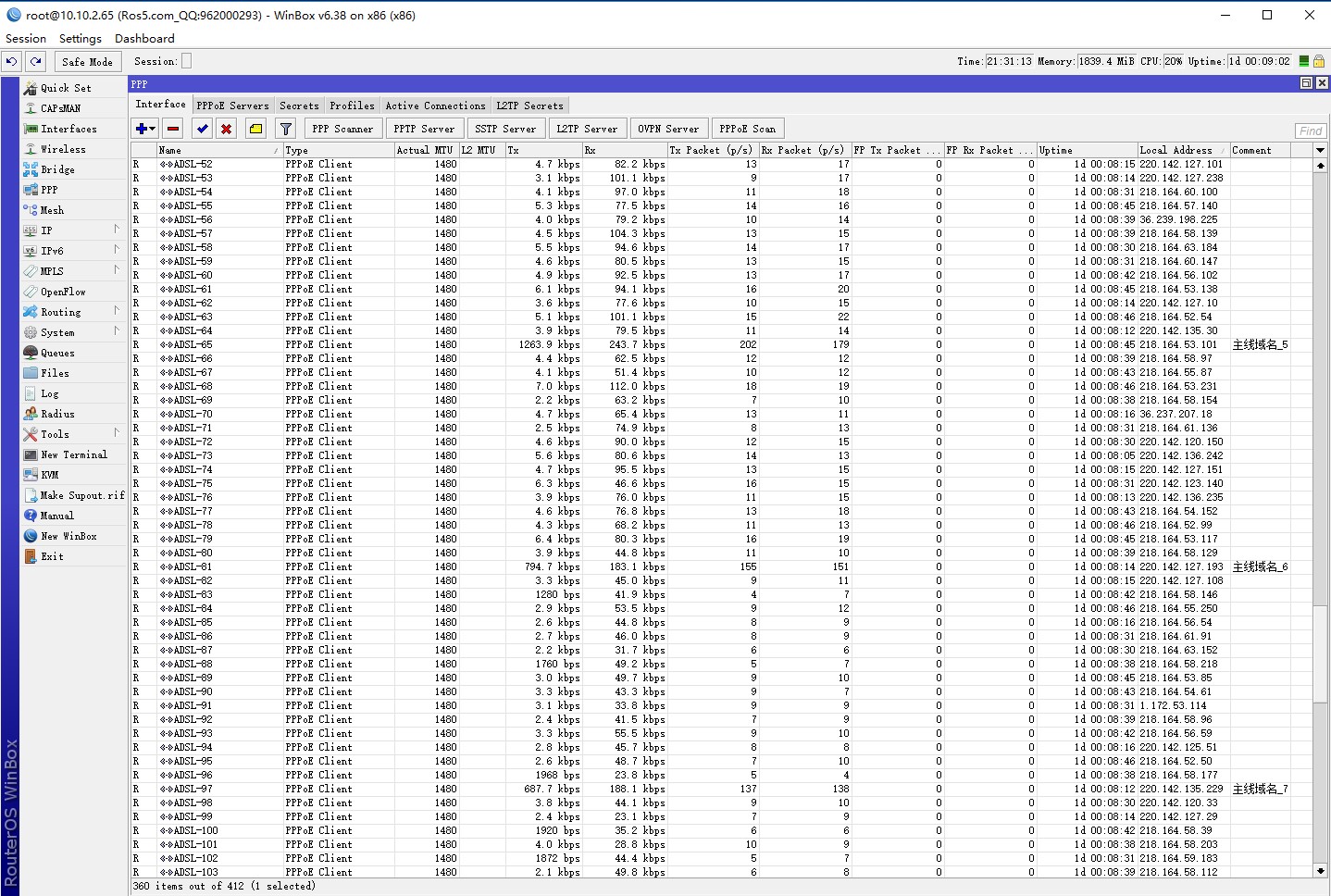Click the red X Disable icon
The width and height of the screenshot is (1331, 896).
[226, 129]
